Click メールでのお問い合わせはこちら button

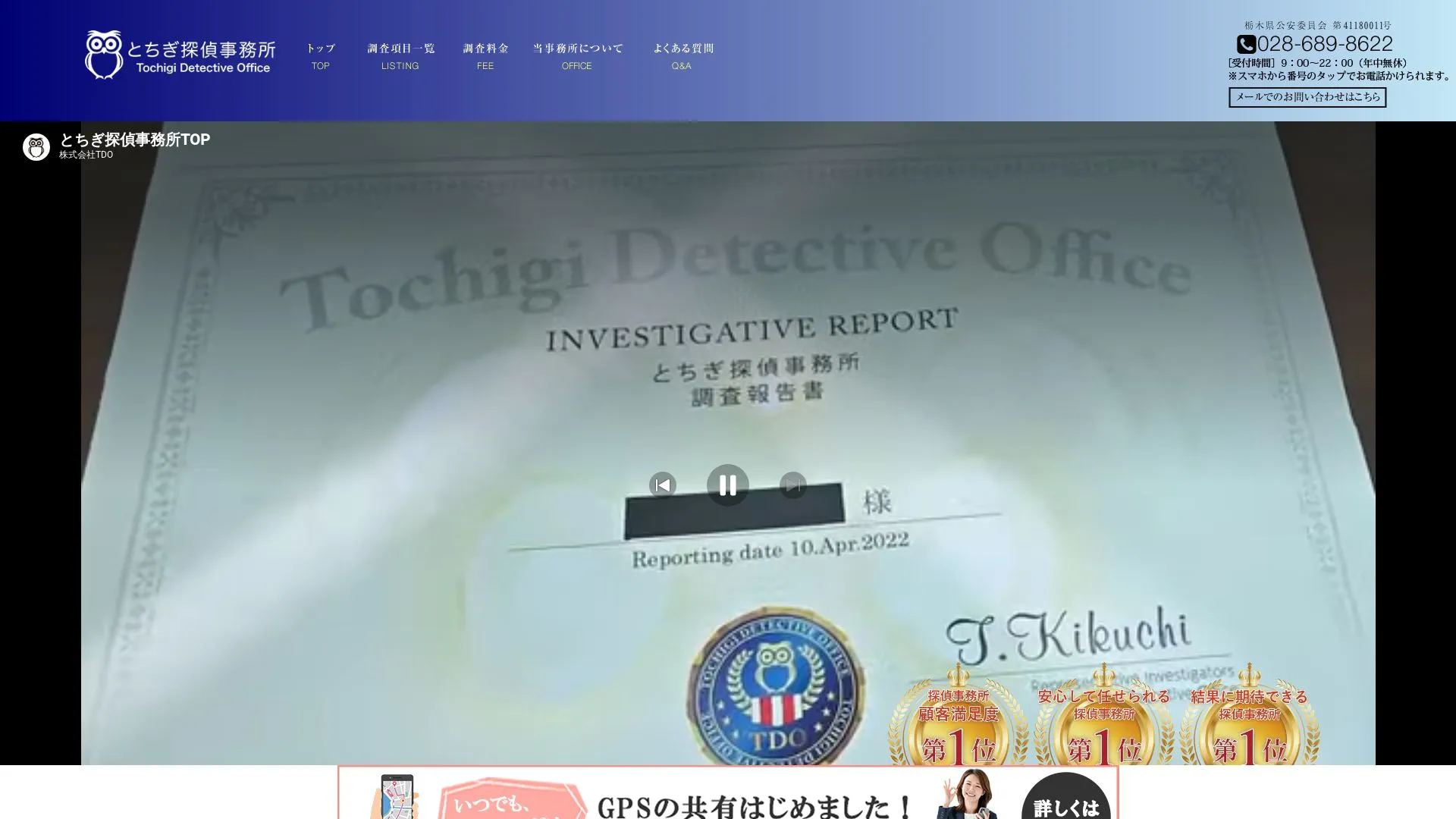[x=1307, y=97]
